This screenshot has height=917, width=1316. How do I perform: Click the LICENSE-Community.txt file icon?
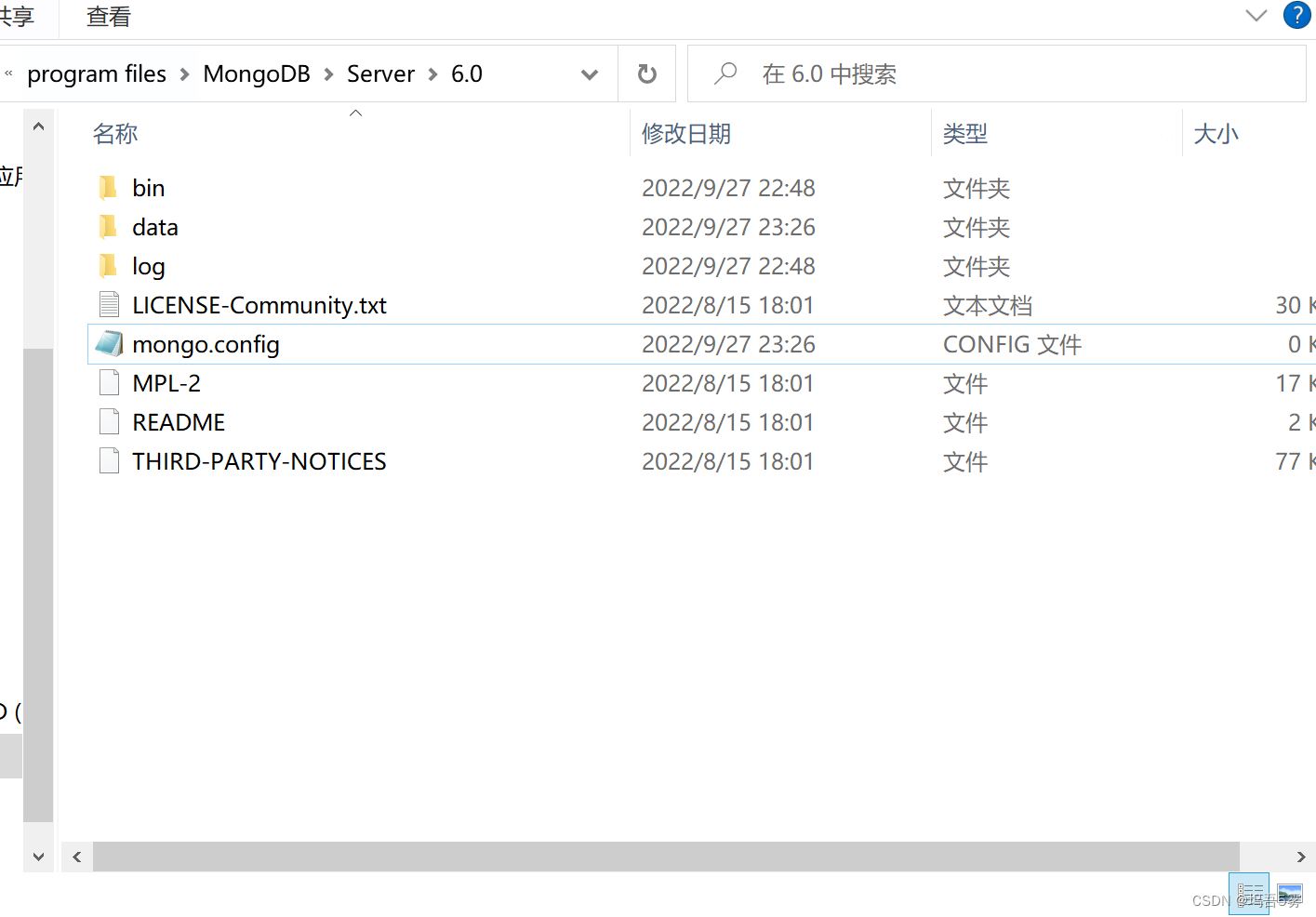pos(109,305)
